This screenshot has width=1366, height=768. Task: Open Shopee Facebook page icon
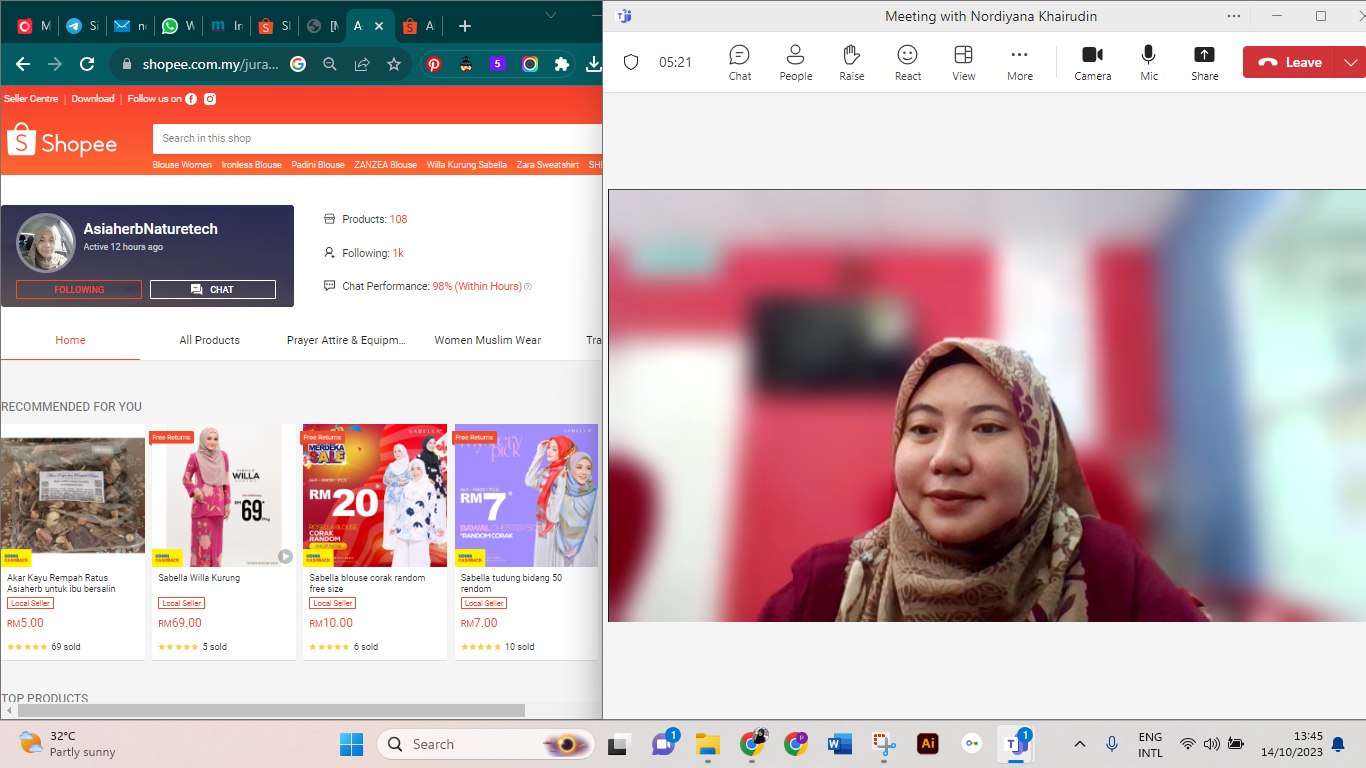[191, 98]
